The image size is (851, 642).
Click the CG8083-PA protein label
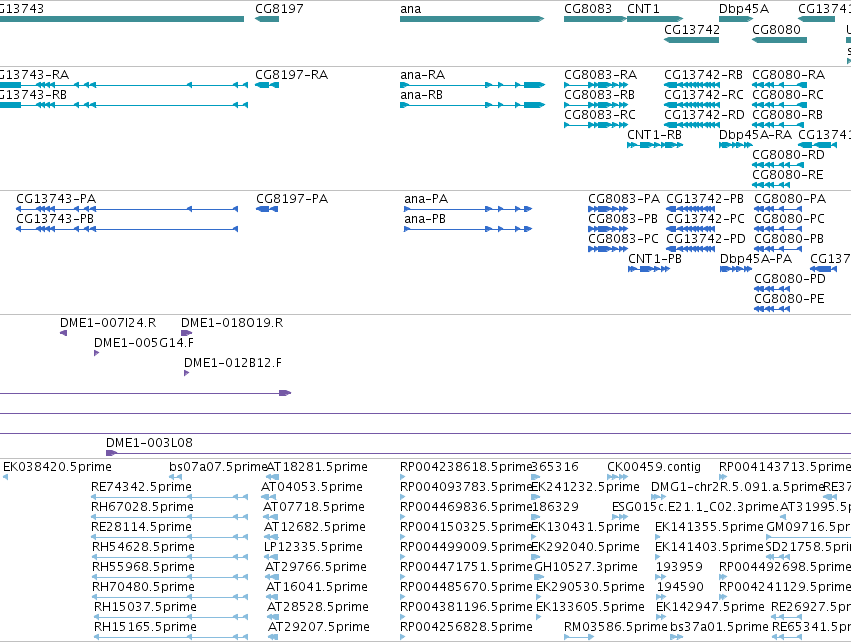[624, 199]
